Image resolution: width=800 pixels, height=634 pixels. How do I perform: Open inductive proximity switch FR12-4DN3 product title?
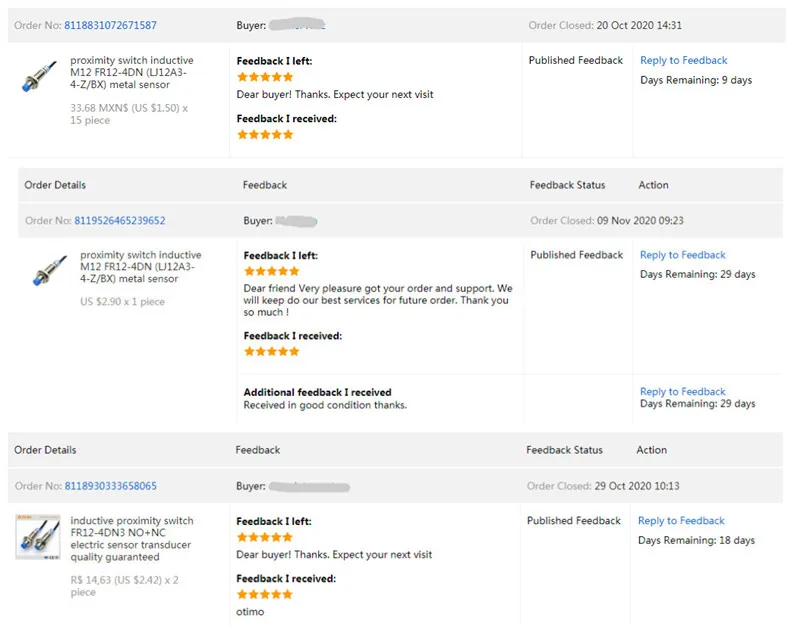132,539
